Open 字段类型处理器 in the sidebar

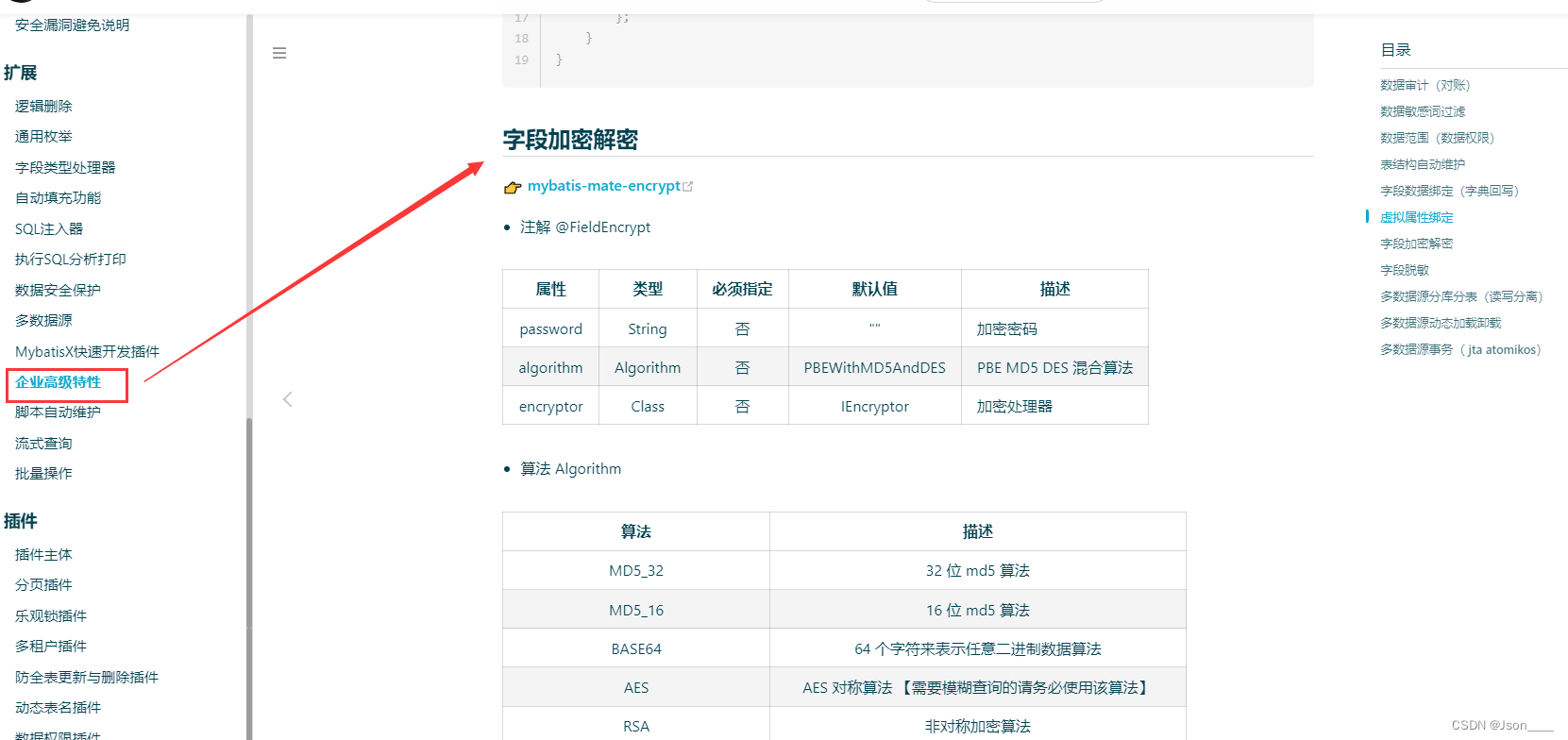(65, 167)
